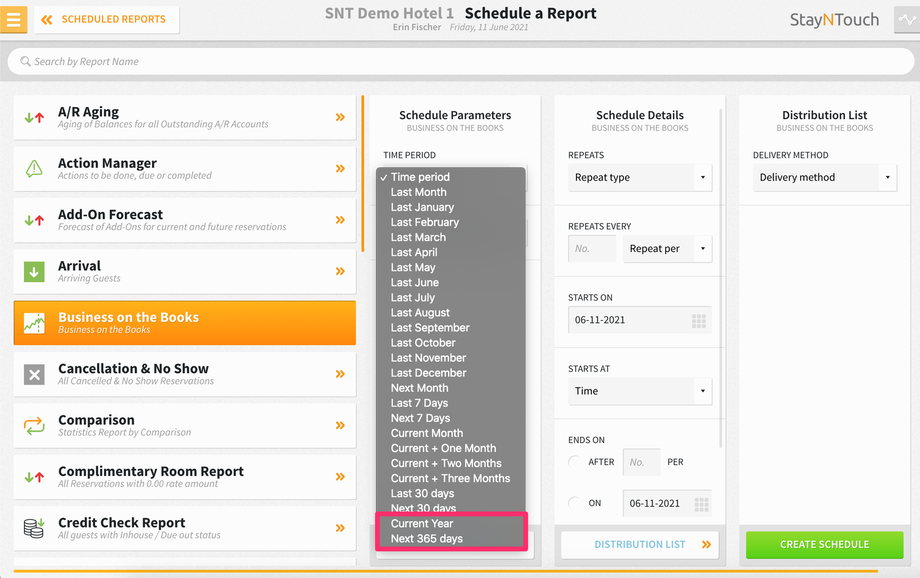
Task: Click the Business on the Books chart icon
Action: pos(34,323)
